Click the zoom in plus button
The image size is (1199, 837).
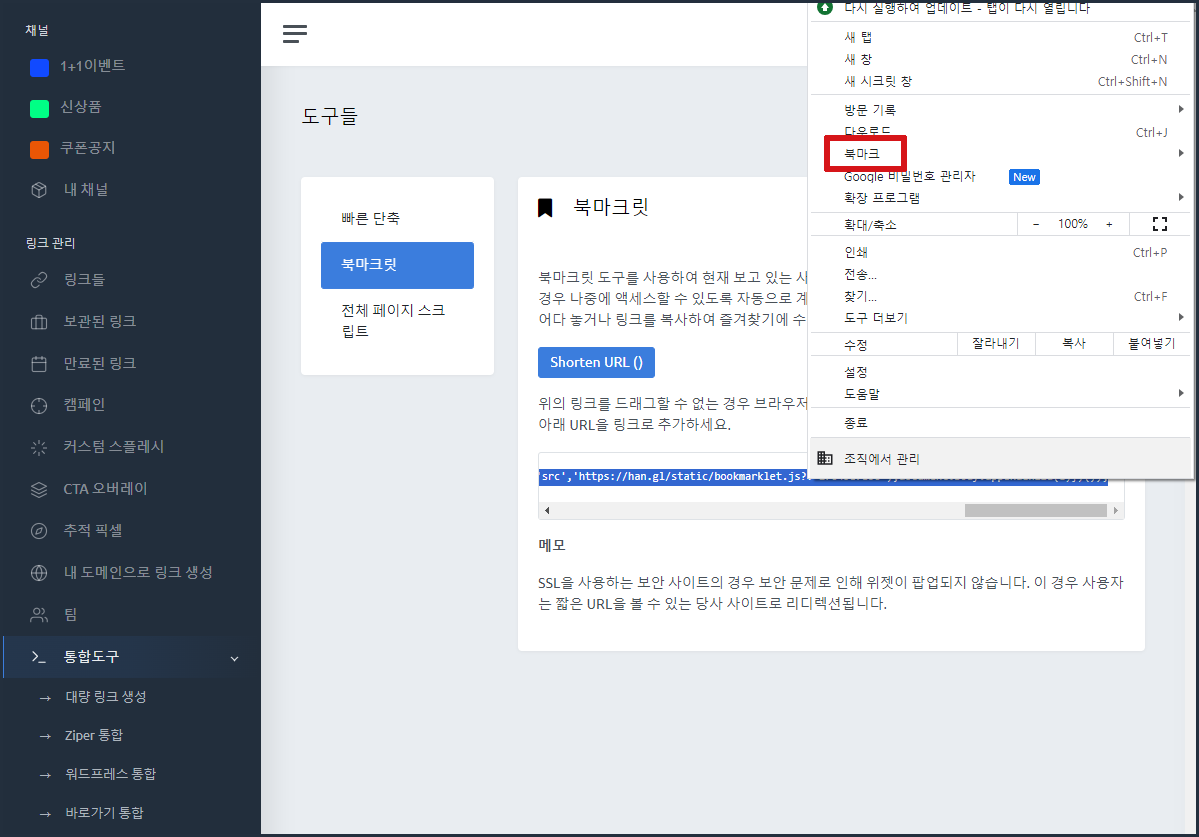point(1110,225)
